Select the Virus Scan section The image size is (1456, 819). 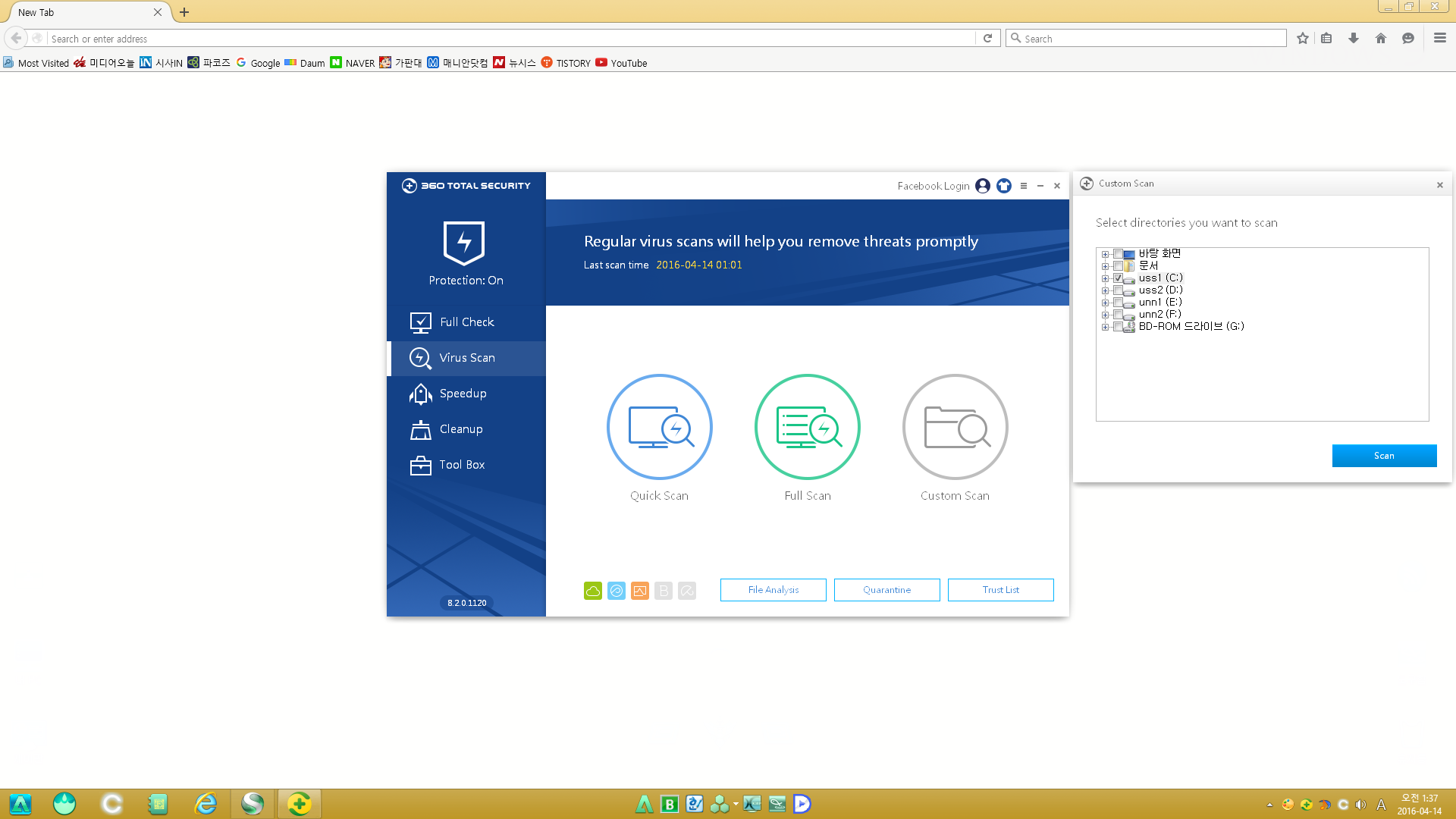point(466,358)
